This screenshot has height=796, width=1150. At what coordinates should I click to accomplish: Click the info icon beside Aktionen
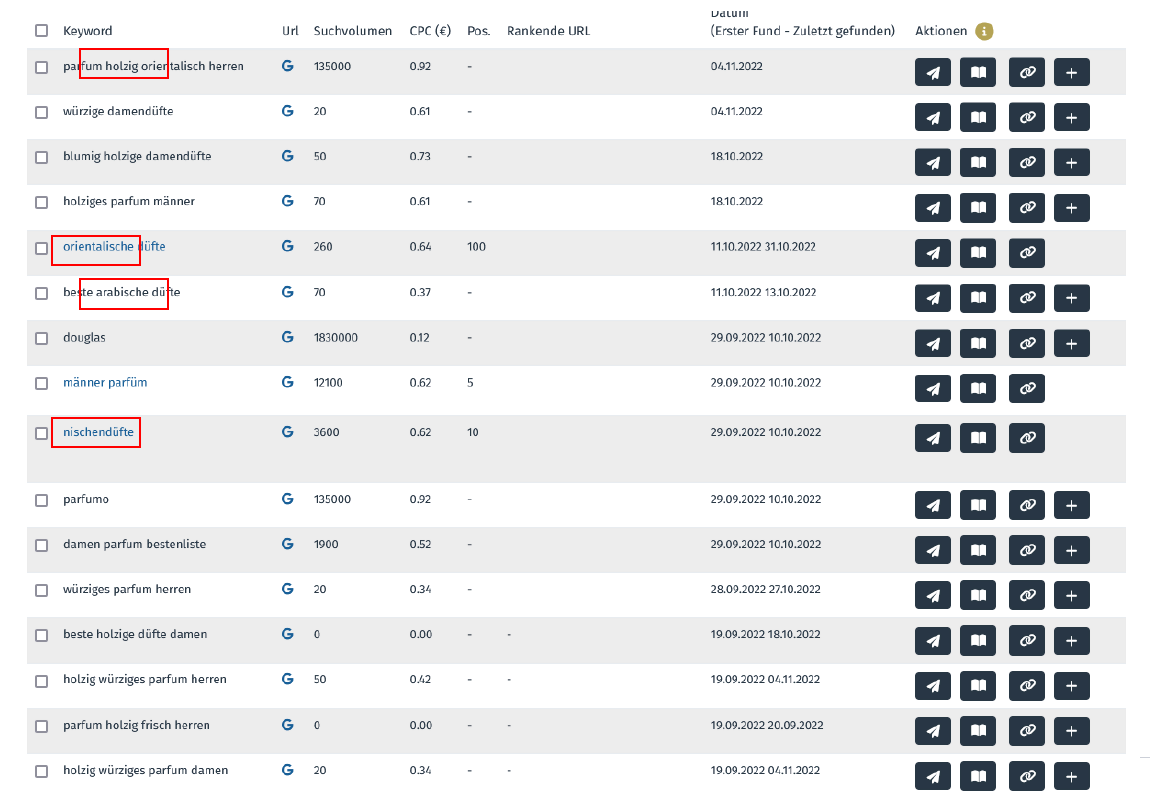(984, 31)
